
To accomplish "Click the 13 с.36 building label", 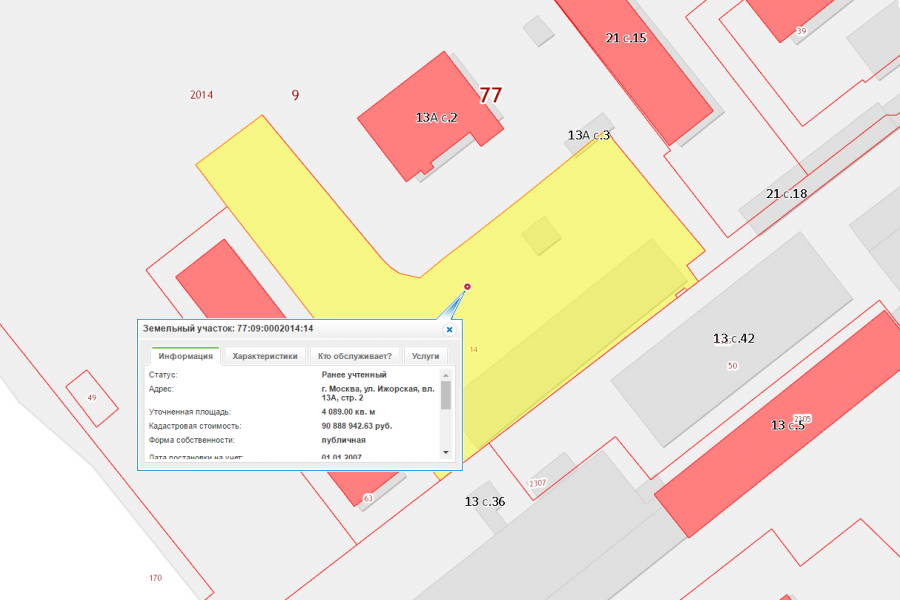I will tap(484, 502).
